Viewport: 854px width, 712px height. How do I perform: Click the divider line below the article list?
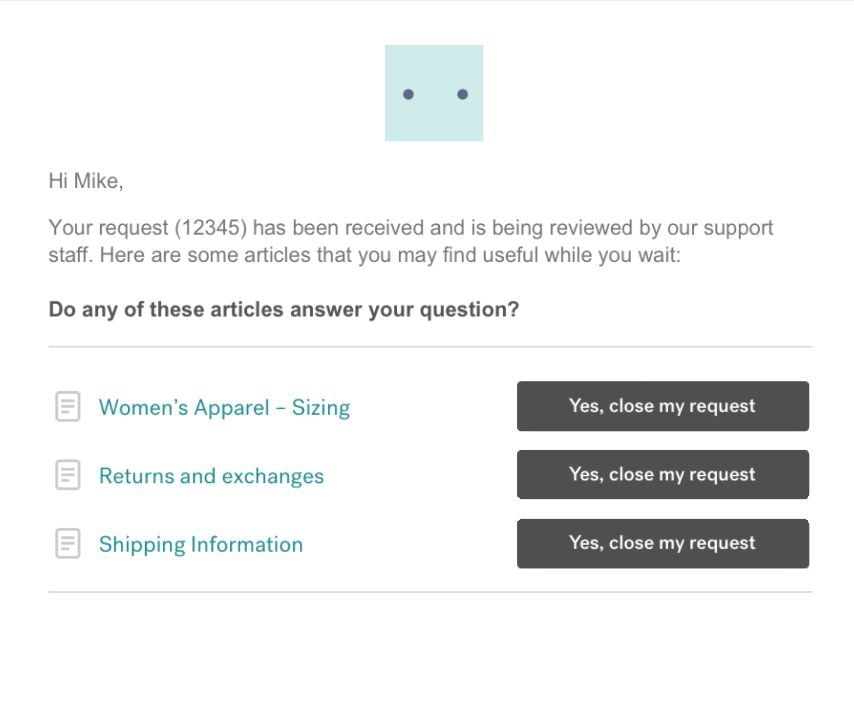click(430, 592)
